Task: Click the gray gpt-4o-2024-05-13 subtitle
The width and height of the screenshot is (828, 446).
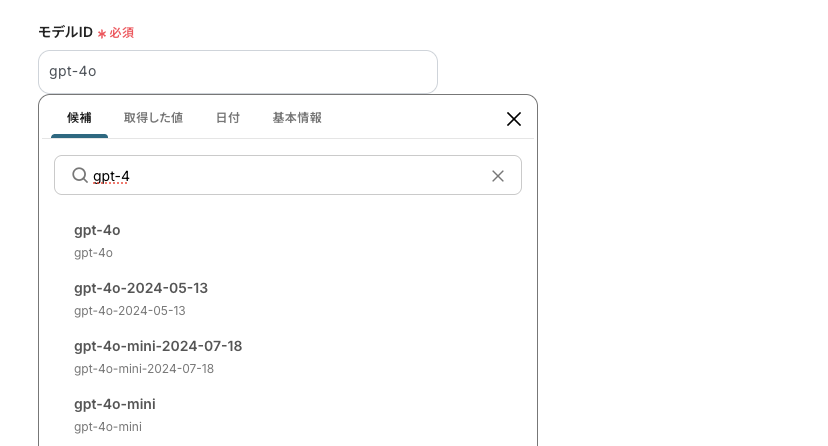Action: (x=130, y=311)
